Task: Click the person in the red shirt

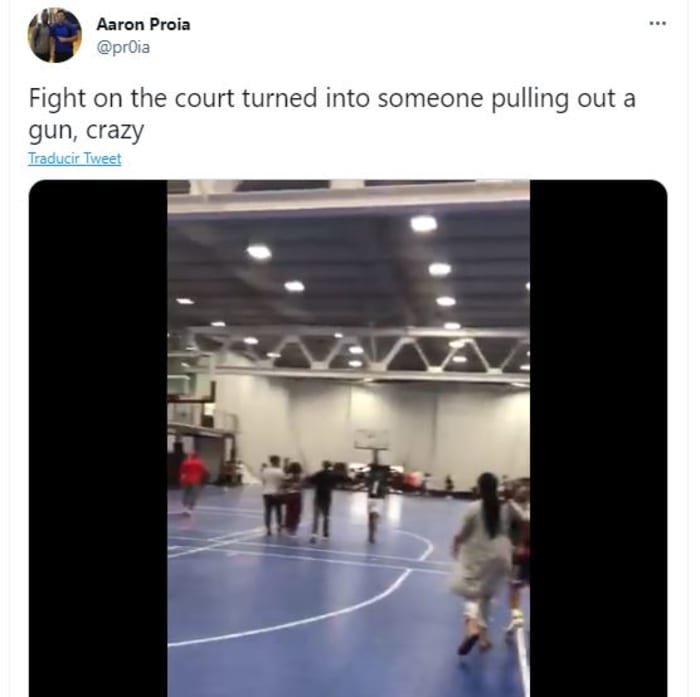Action: (x=193, y=482)
